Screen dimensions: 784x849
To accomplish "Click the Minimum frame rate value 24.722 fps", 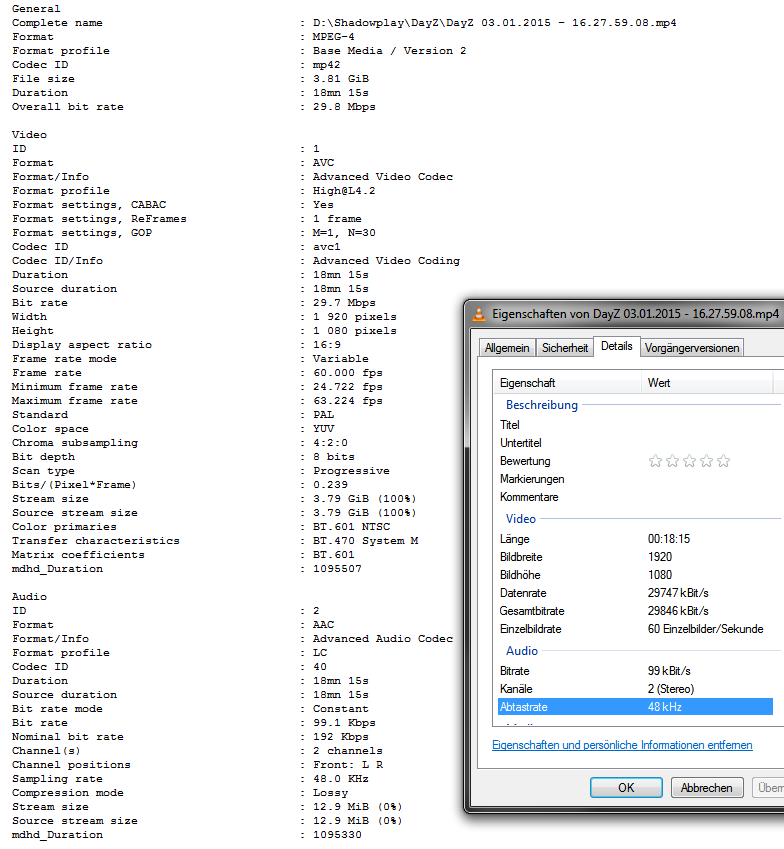I will pos(348,387).
